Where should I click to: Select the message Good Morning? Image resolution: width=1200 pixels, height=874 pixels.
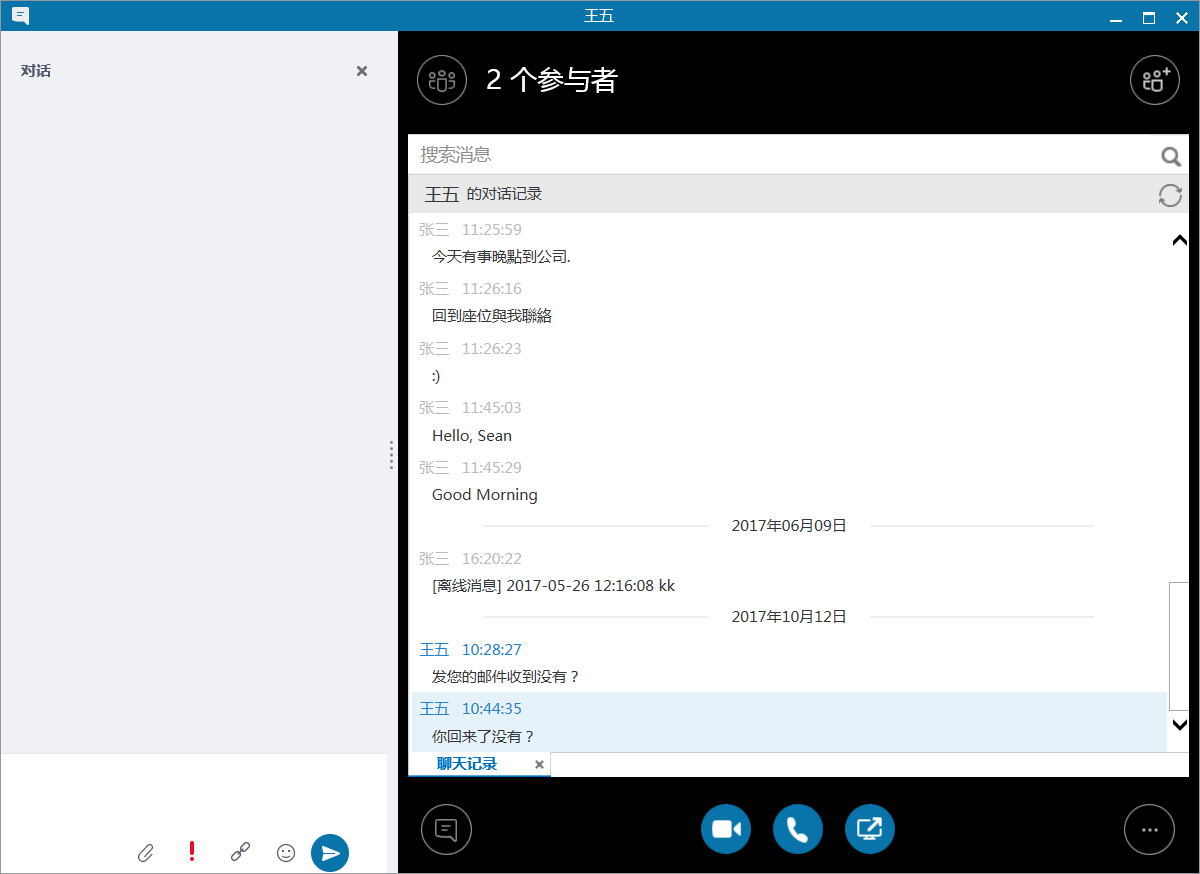[x=485, y=495]
